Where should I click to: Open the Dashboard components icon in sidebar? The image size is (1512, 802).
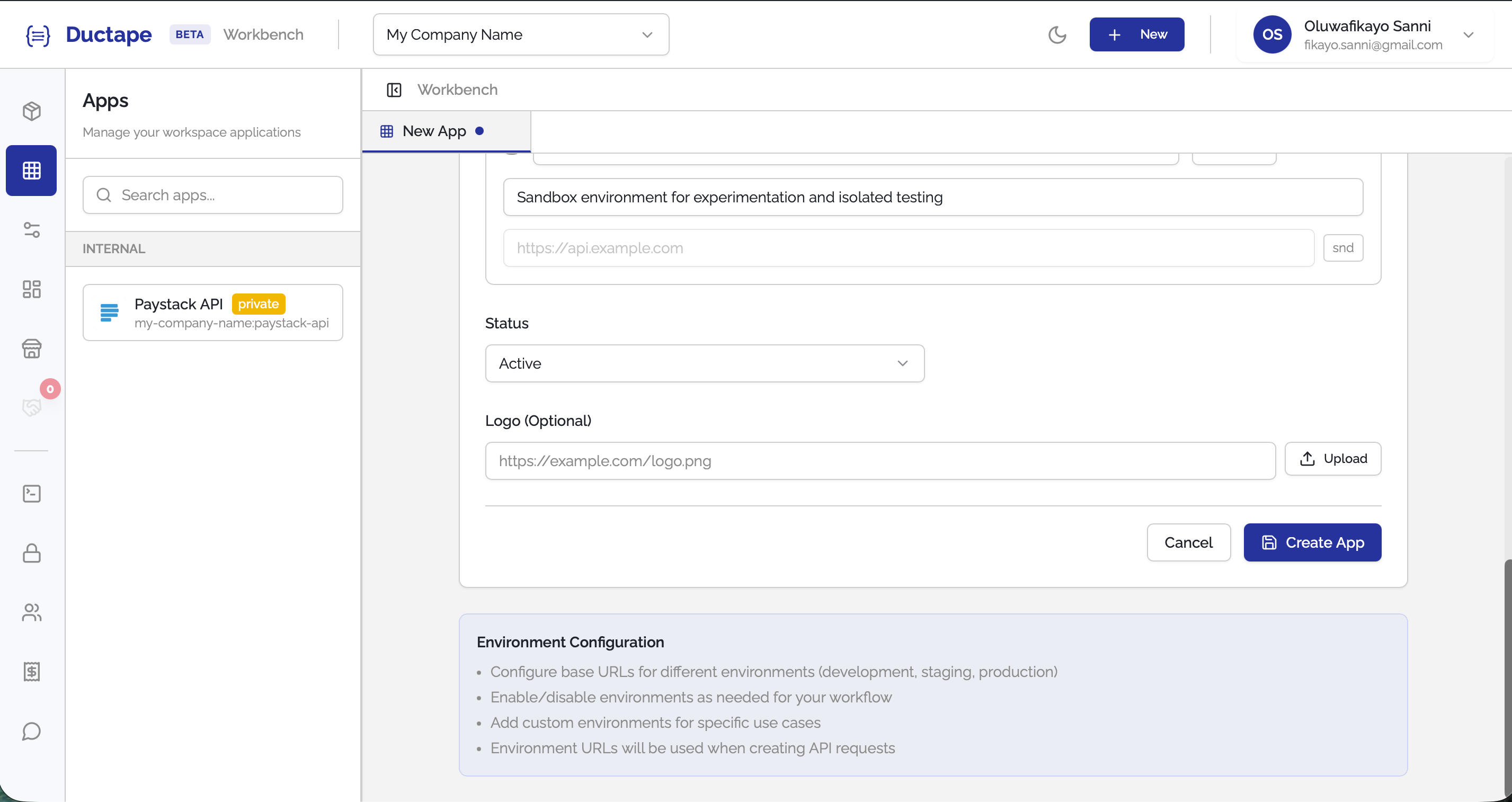point(31,289)
